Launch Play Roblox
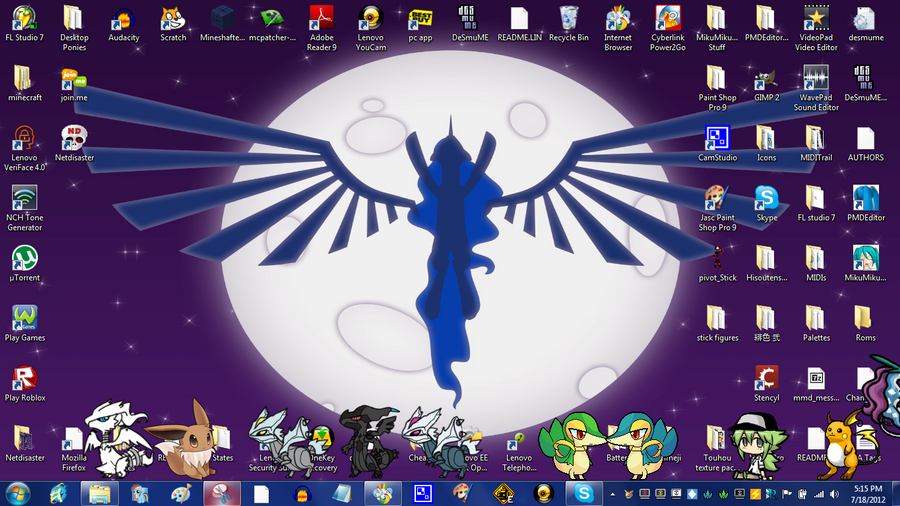Viewport: 900px width, 506px height. coord(25,383)
